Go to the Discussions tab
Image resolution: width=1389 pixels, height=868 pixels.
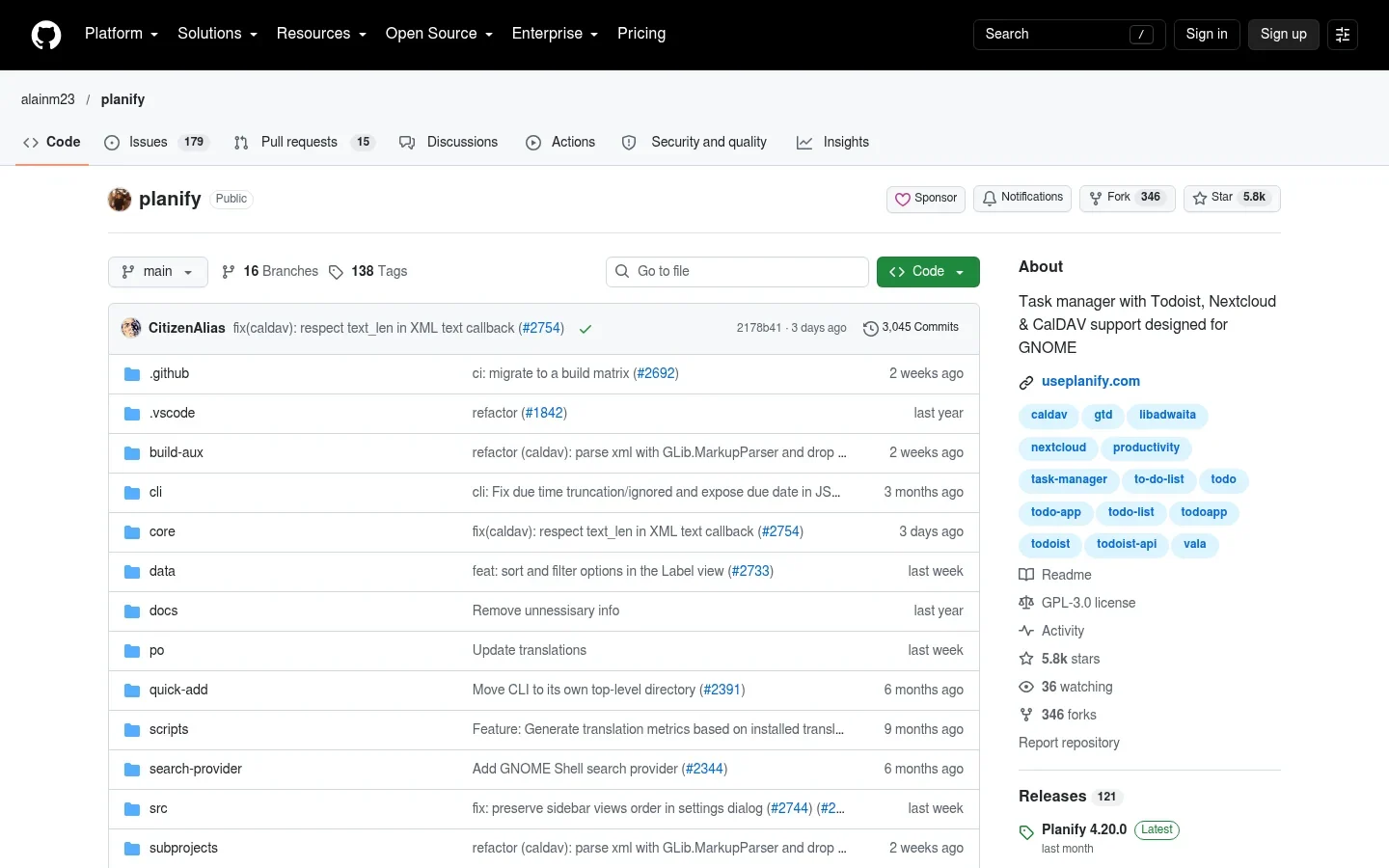[x=449, y=142]
